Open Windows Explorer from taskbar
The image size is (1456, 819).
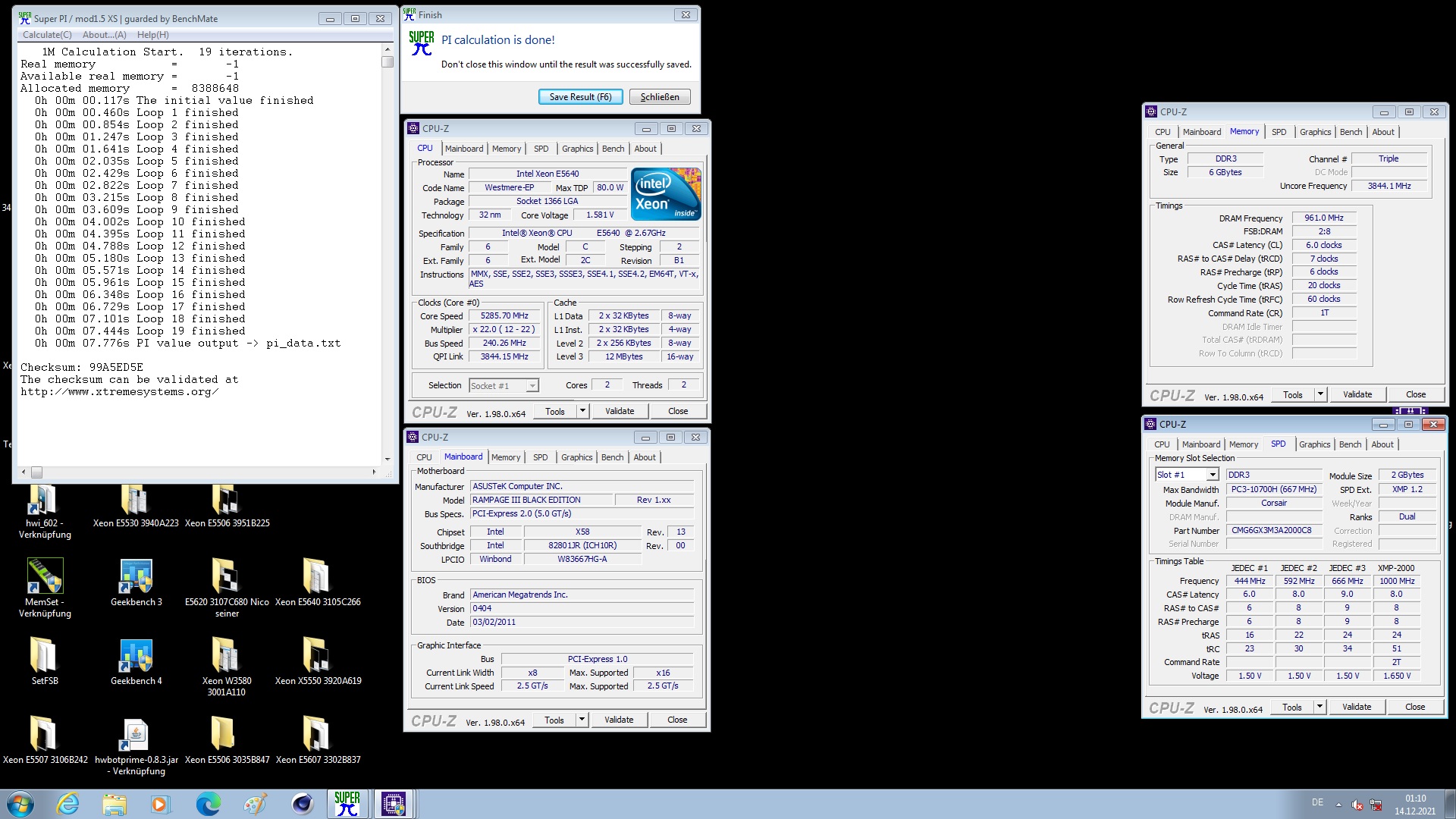(x=115, y=804)
